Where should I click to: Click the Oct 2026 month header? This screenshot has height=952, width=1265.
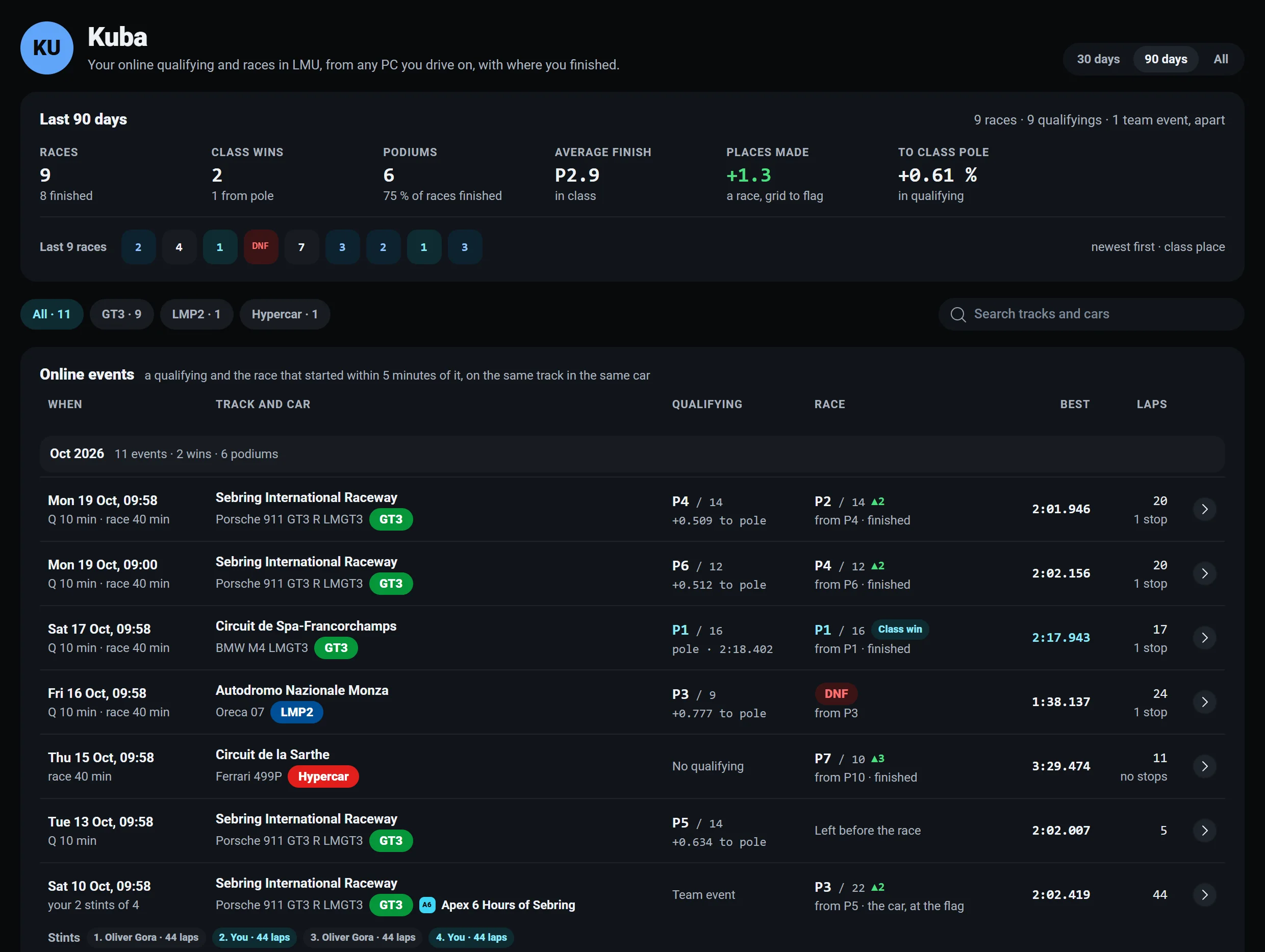click(632, 454)
